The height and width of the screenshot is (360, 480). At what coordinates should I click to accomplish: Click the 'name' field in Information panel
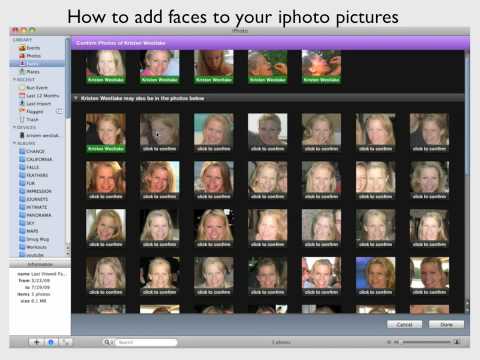click(x=42, y=274)
